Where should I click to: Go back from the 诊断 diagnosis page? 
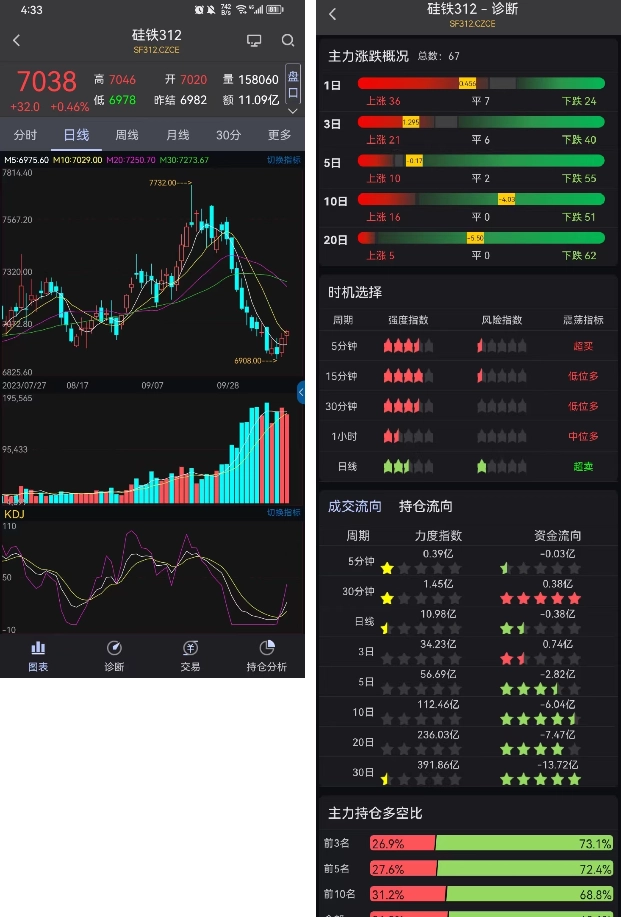(333, 14)
